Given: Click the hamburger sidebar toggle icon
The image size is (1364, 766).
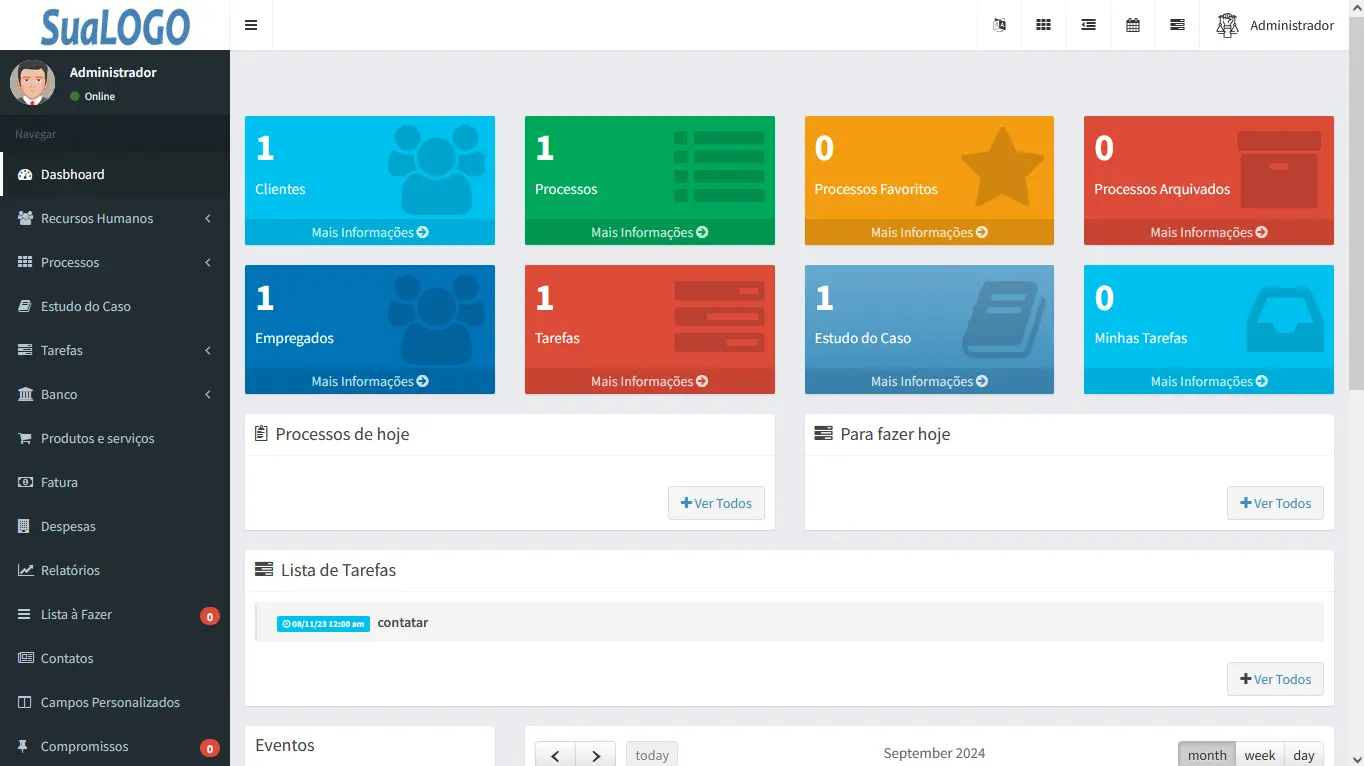Looking at the screenshot, I should 251,25.
